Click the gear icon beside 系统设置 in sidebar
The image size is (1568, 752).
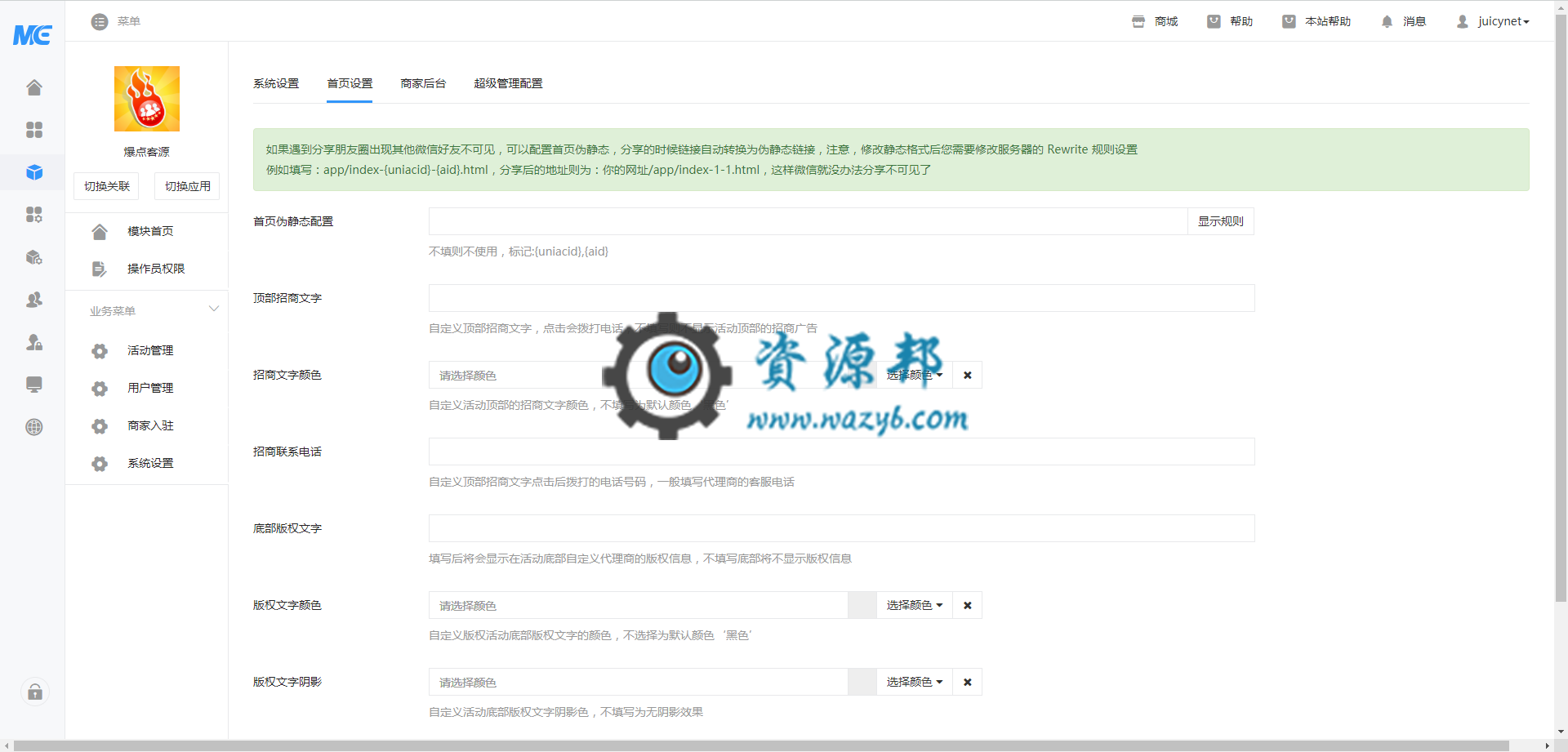point(100,464)
